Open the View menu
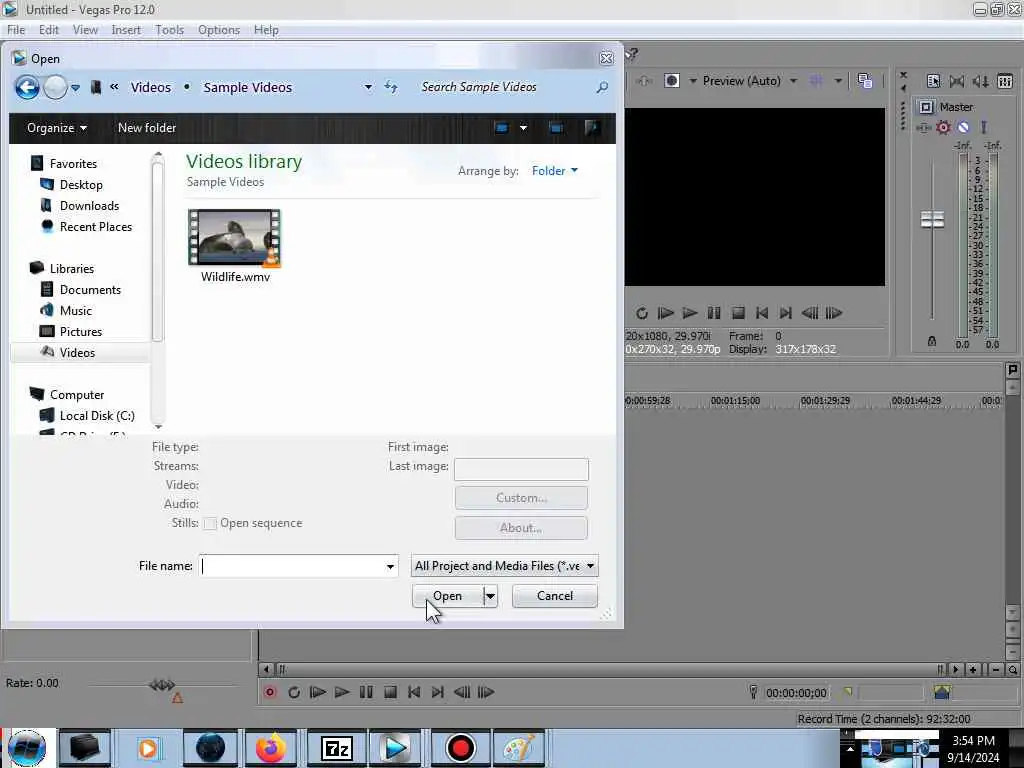1024x768 pixels. click(85, 30)
